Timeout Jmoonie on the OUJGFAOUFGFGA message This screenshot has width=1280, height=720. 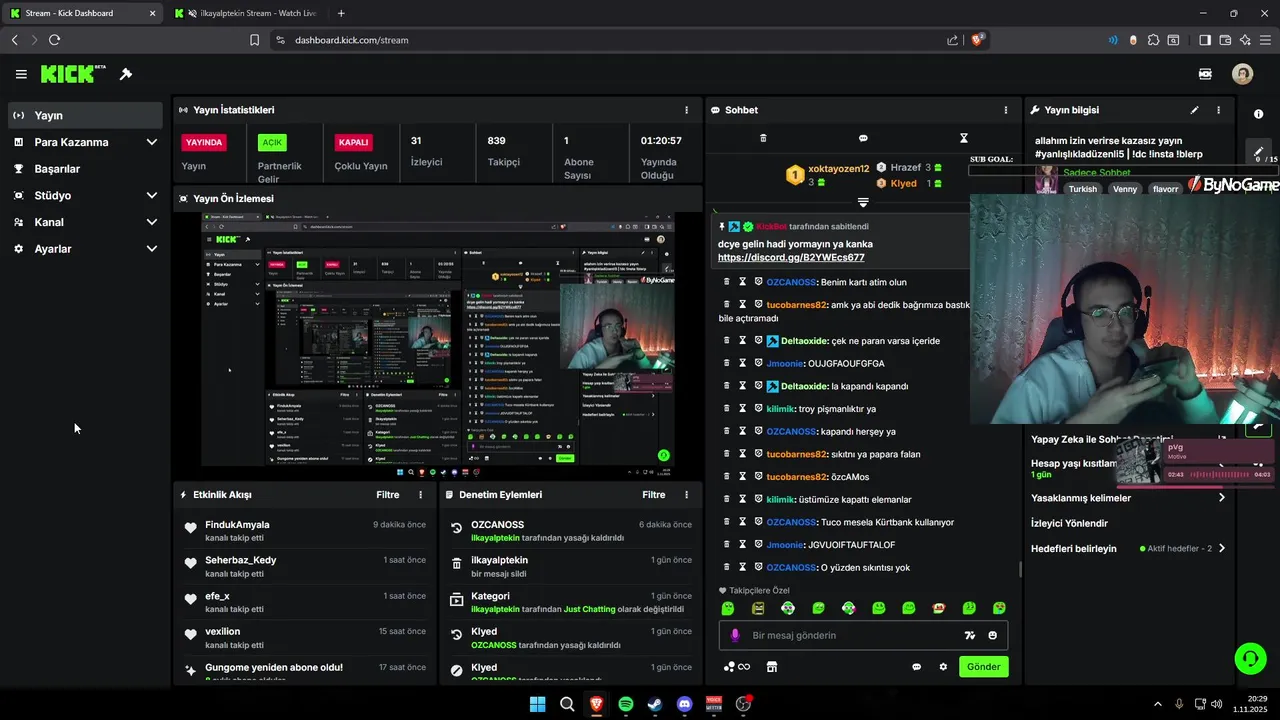(743, 363)
